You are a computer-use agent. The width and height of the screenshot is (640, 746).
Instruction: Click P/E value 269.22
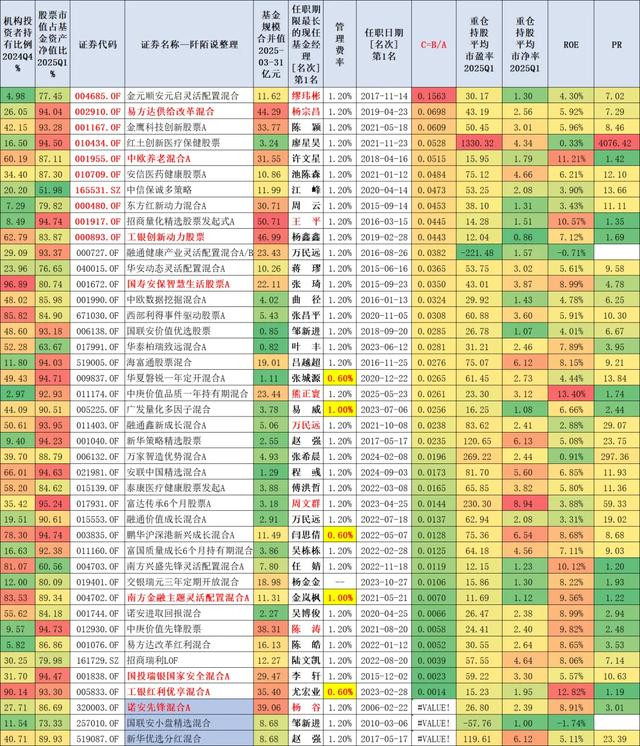[479, 457]
